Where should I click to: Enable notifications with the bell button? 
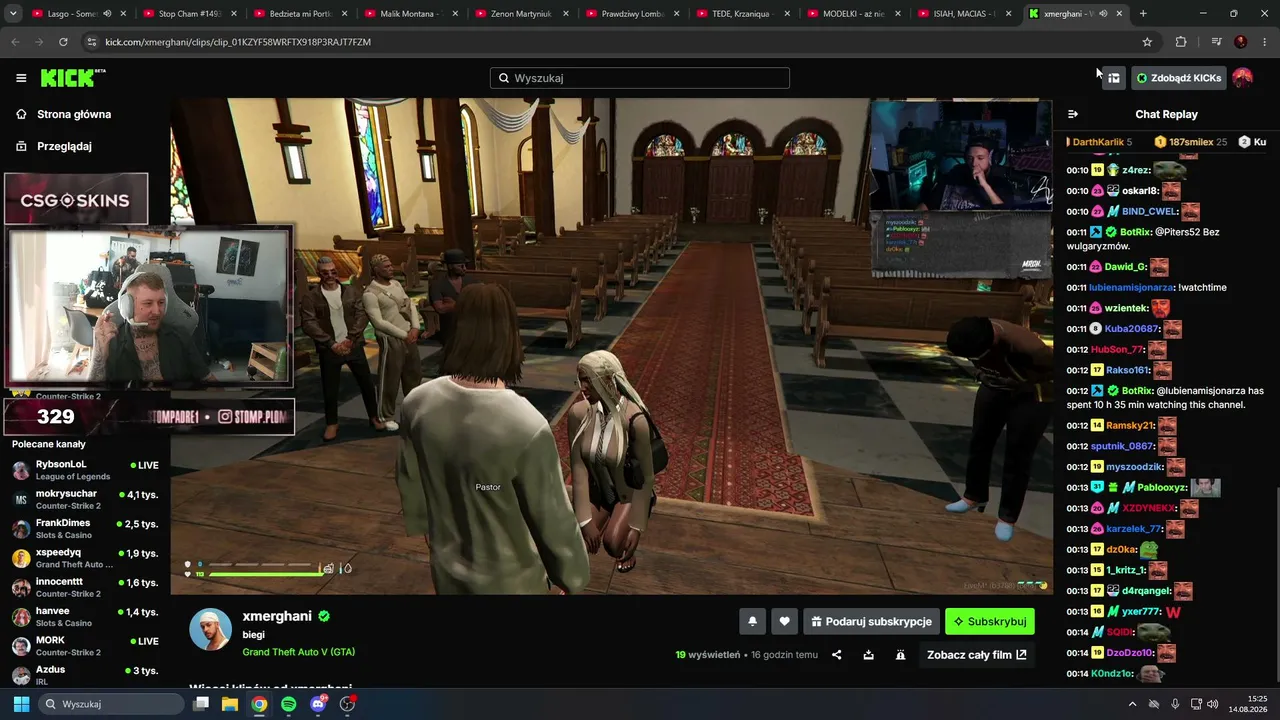click(x=753, y=621)
